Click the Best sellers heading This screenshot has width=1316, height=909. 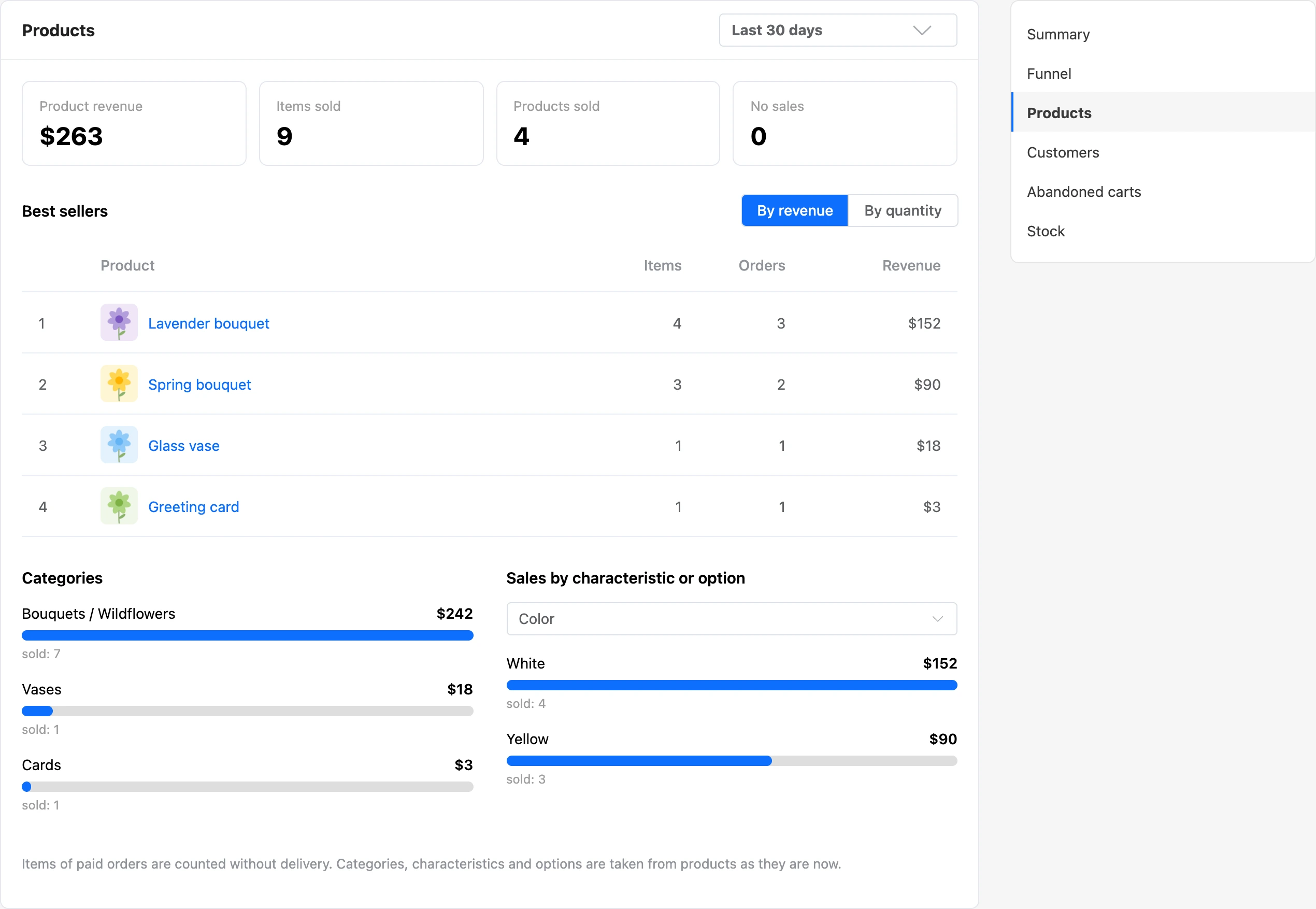[x=65, y=211]
